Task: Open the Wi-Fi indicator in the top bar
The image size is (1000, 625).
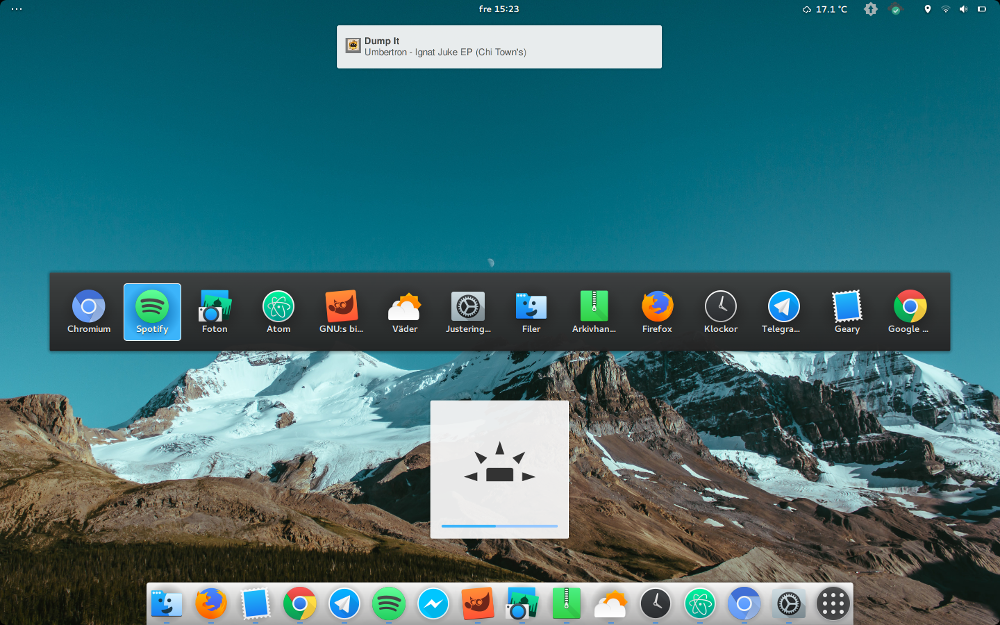Action: pos(945,9)
